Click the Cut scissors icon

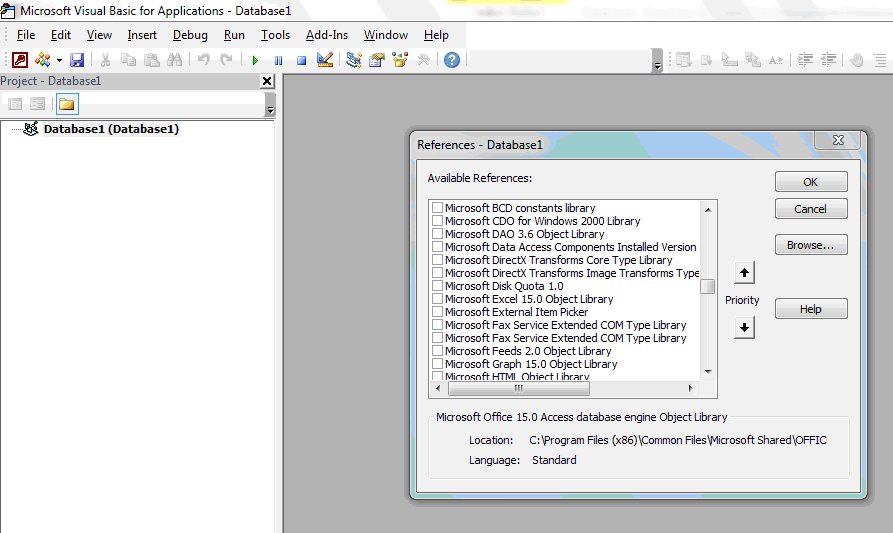click(105, 59)
